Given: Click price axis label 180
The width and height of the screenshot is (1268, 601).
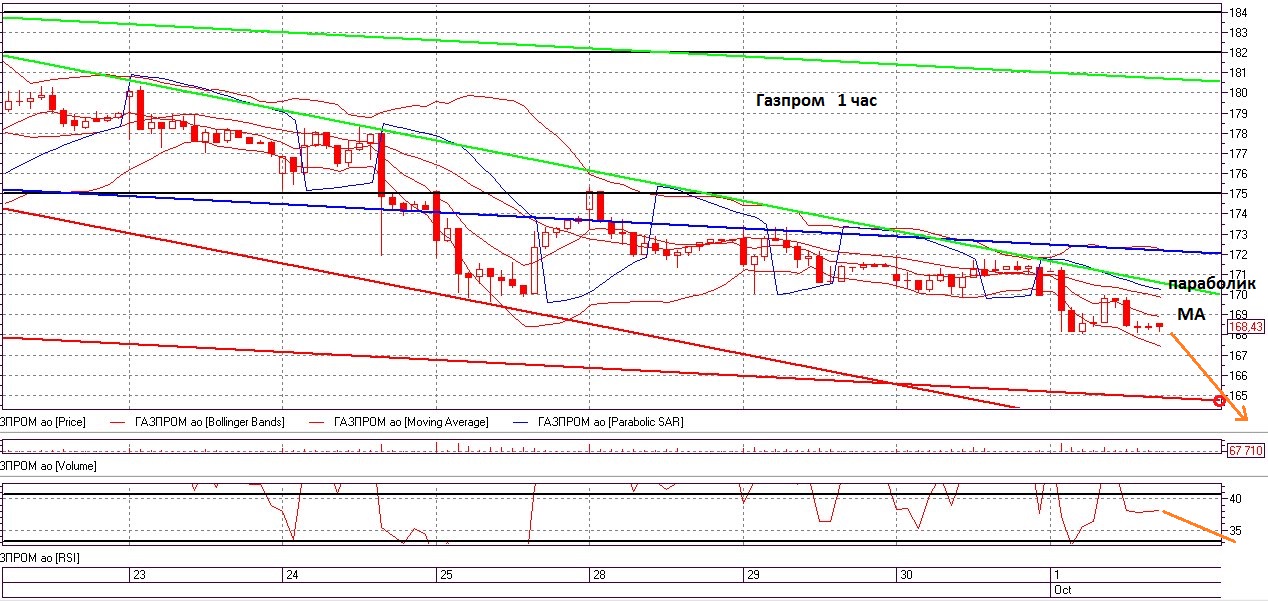Looking at the screenshot, I should click(x=1238, y=92).
